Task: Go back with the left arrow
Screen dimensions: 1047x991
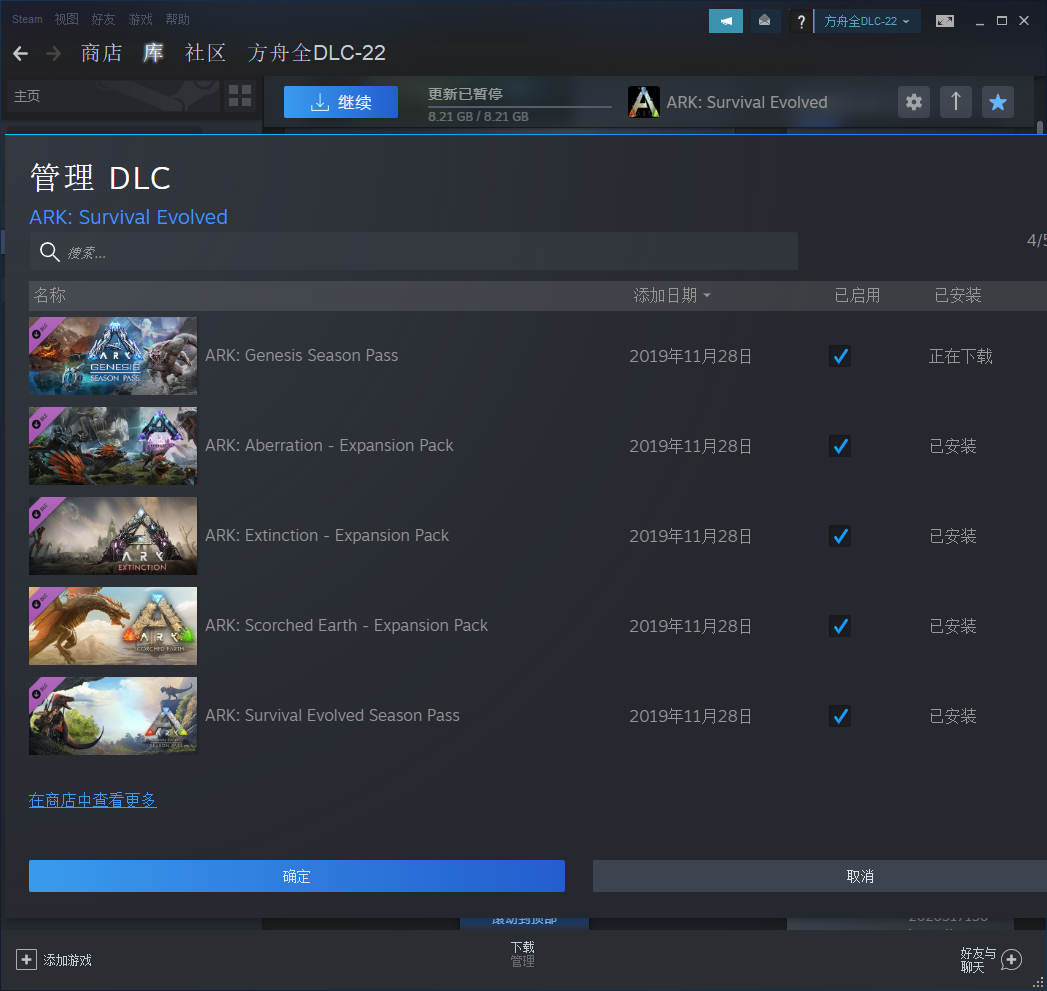Action: [20, 53]
